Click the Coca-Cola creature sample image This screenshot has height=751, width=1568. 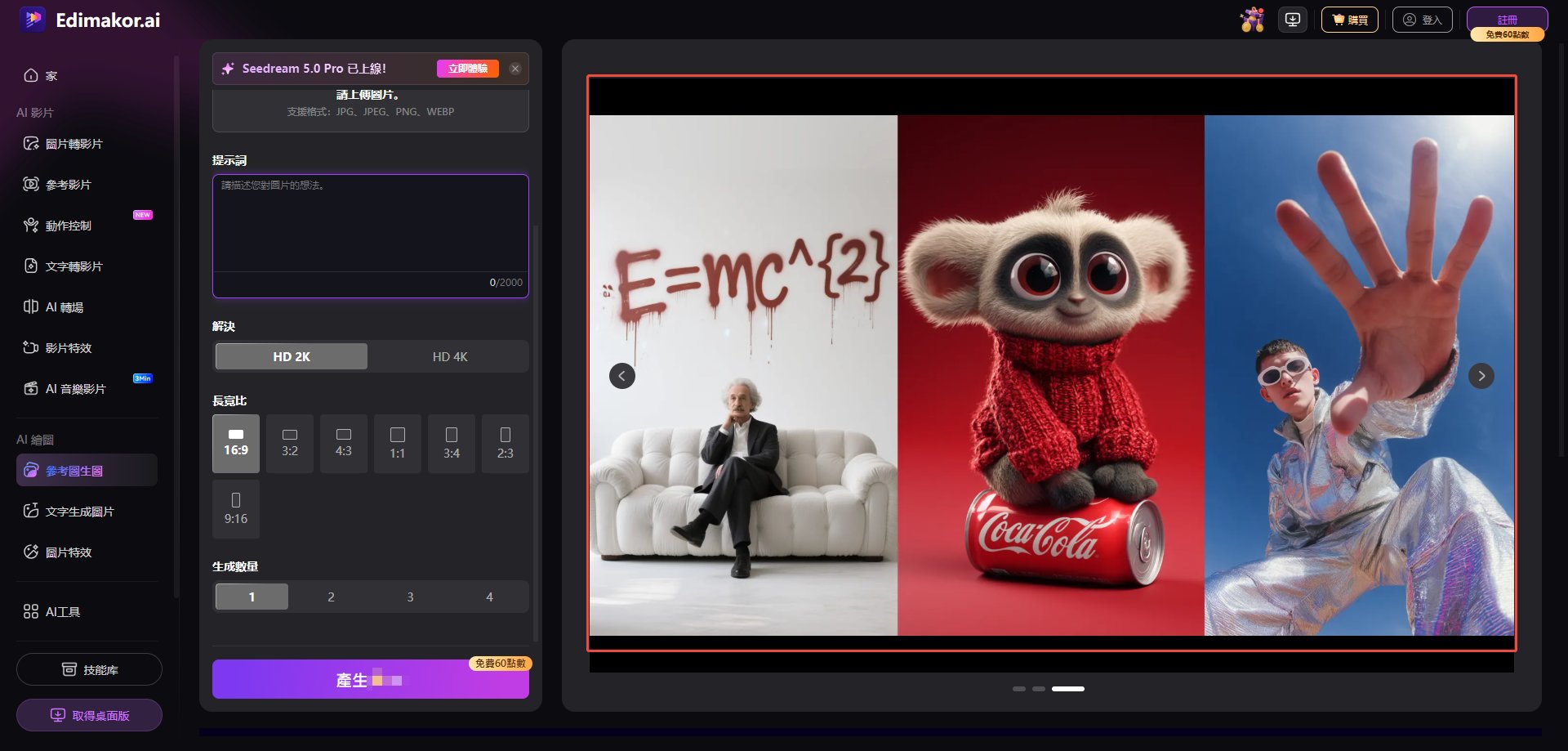point(1051,375)
